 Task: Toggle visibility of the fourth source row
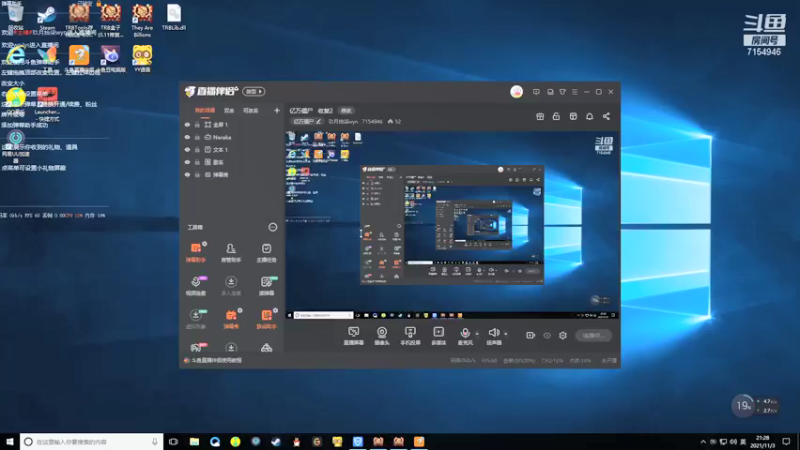coord(187,162)
